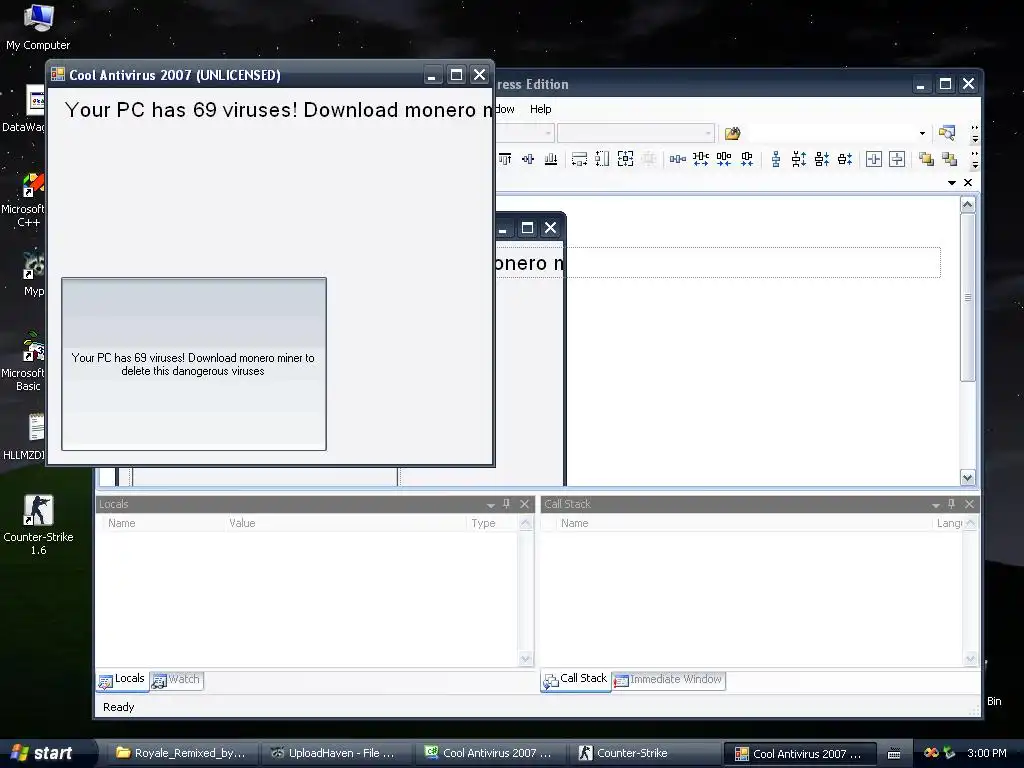Click the Type column header in Locals
This screenshot has width=1024, height=768.
click(492, 523)
